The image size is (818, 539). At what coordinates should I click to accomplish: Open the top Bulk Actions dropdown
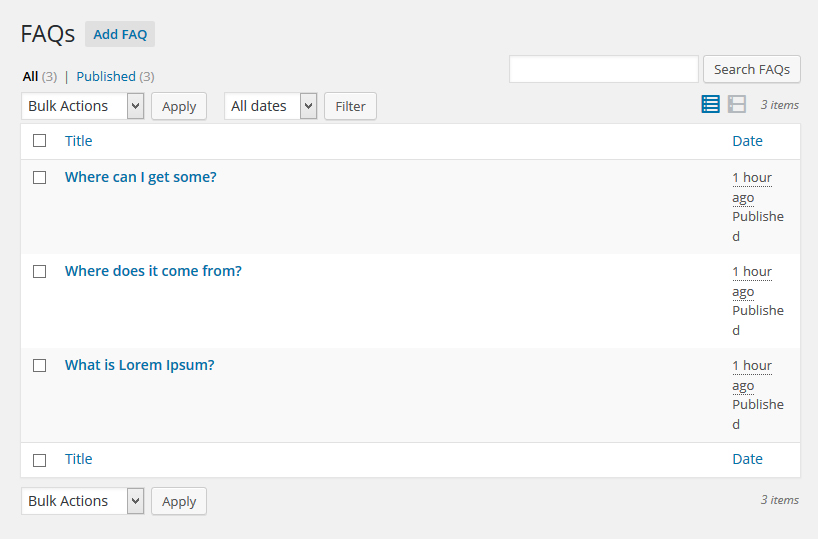[x=82, y=106]
